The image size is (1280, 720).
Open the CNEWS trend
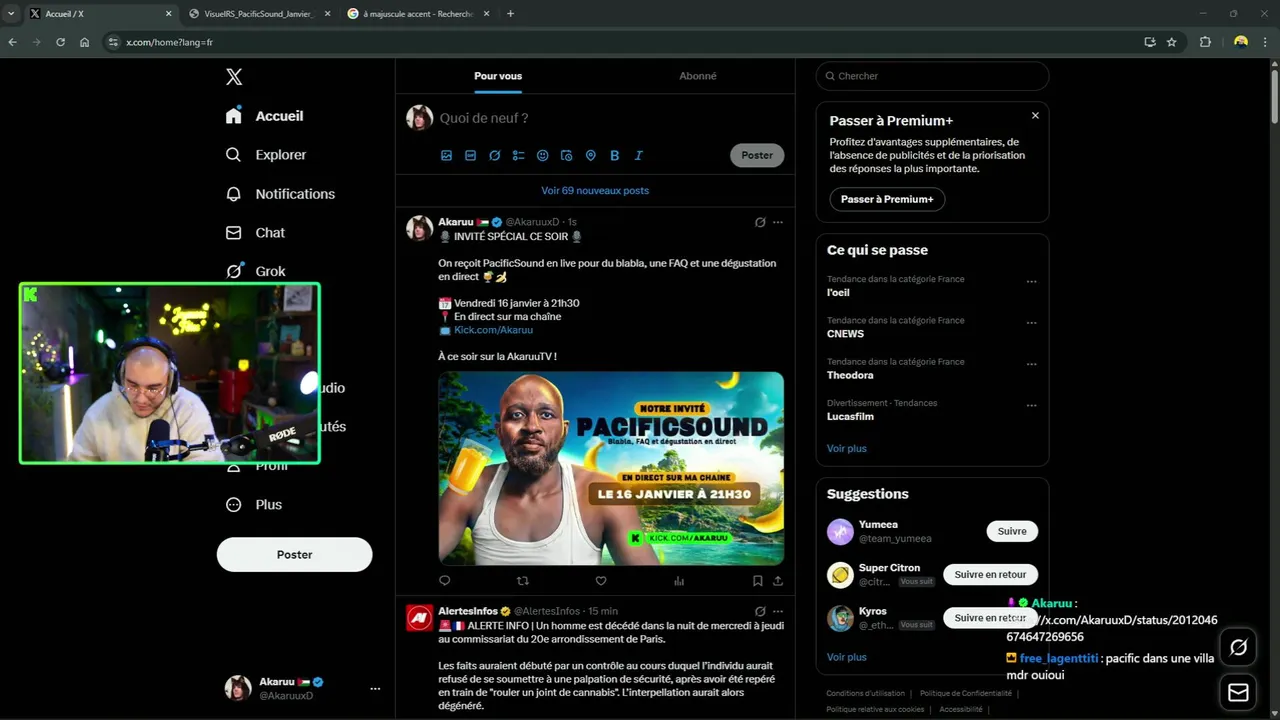pos(932,327)
